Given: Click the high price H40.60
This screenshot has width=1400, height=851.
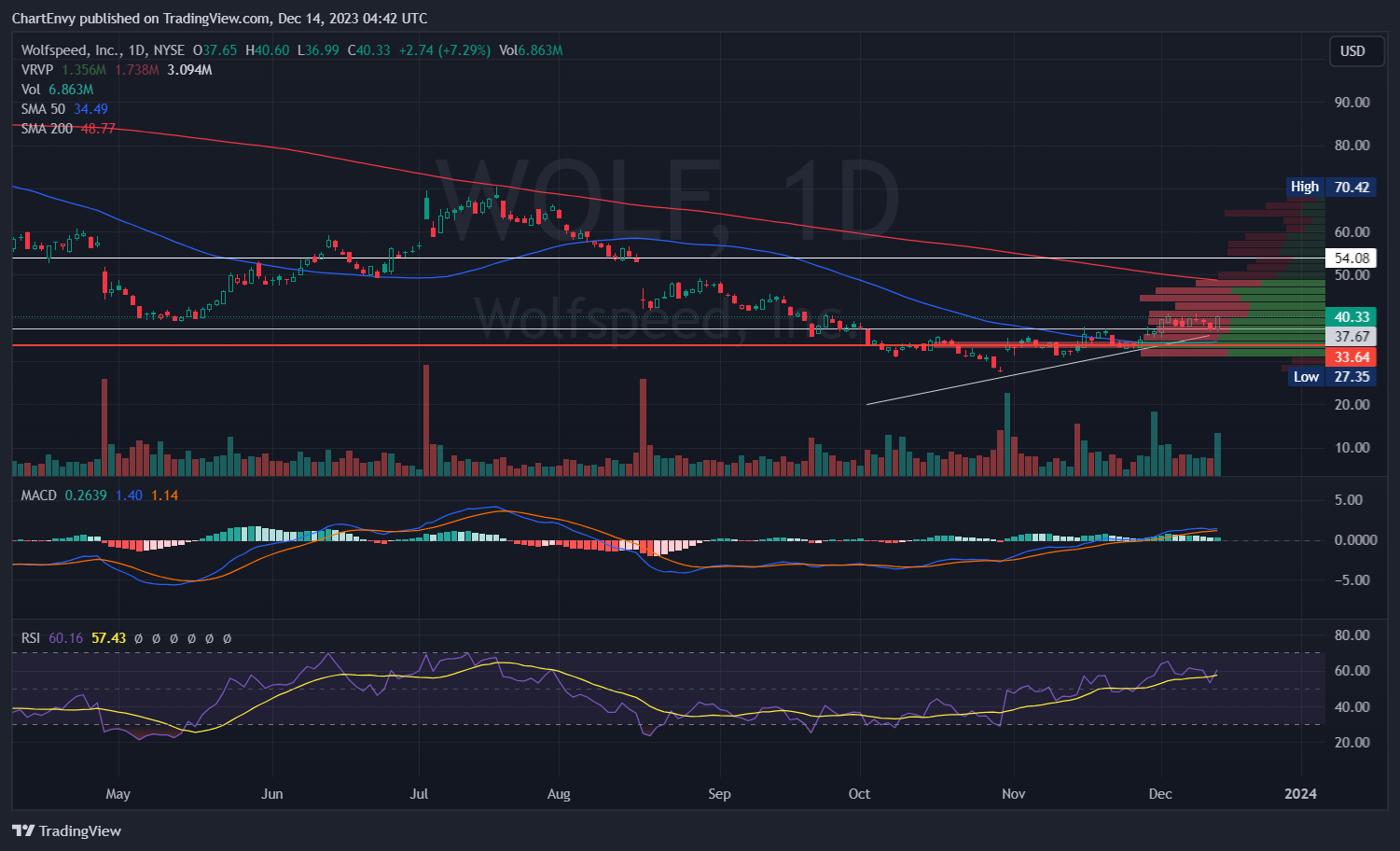Looking at the screenshot, I should [x=267, y=50].
